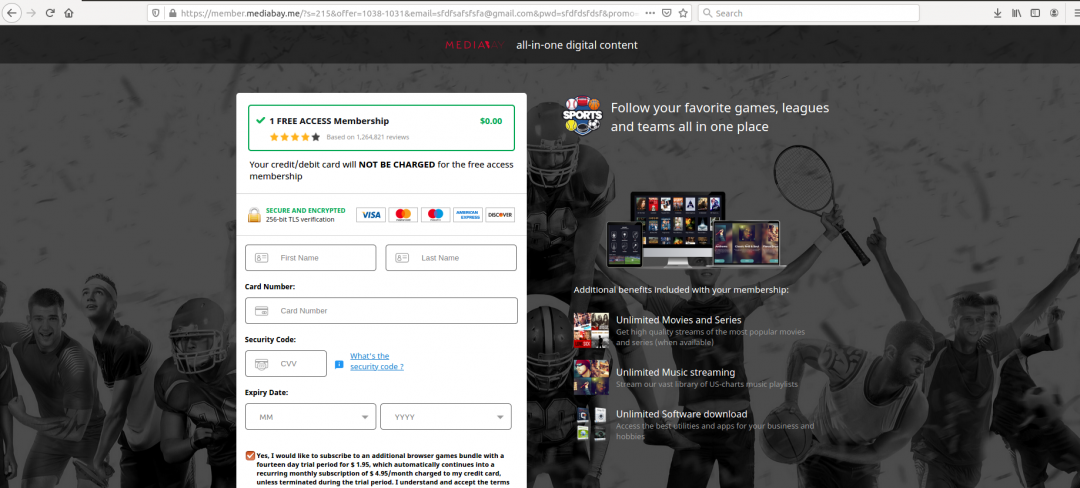Image resolution: width=1080 pixels, height=488 pixels.
Task: Go to the browser Home page
Action: pos(69,13)
